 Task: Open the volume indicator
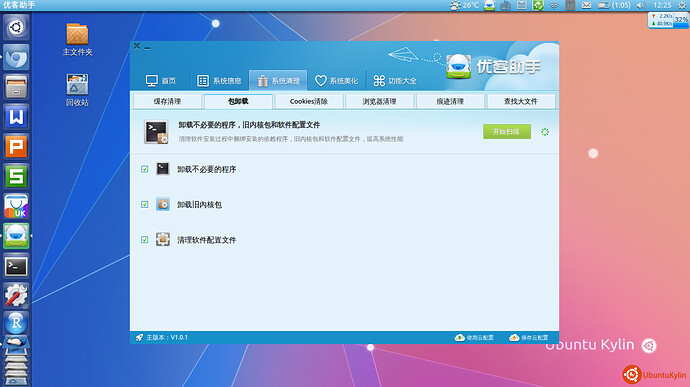coord(641,5)
